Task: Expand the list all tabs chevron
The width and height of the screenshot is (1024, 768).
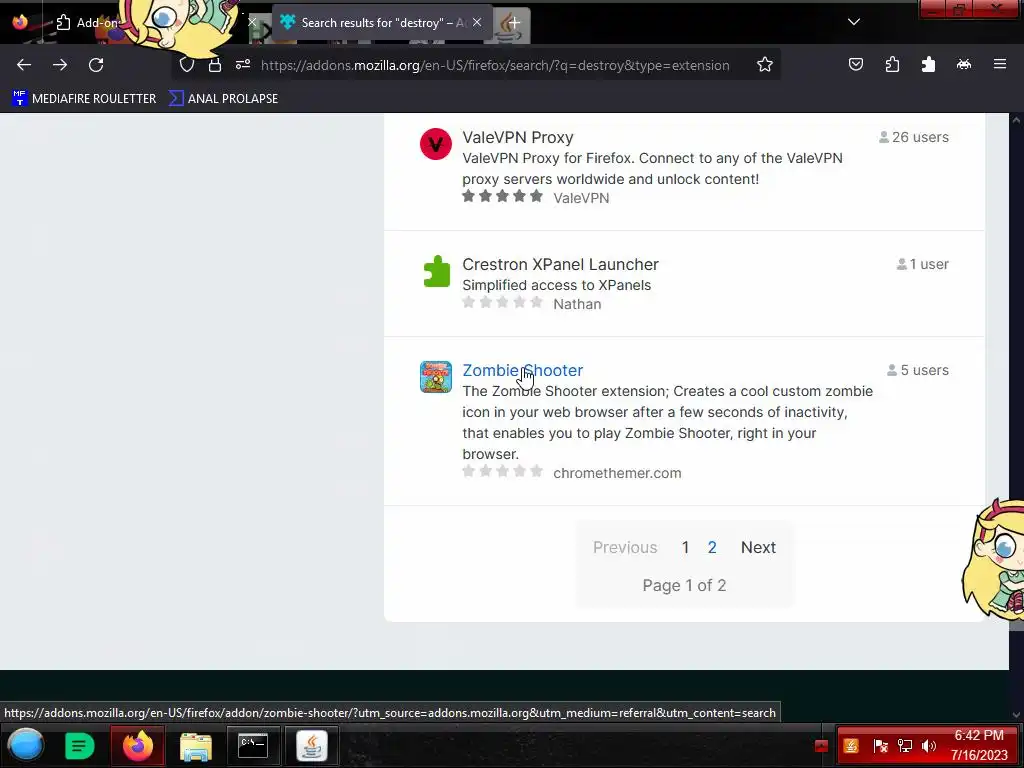Action: 854,22
